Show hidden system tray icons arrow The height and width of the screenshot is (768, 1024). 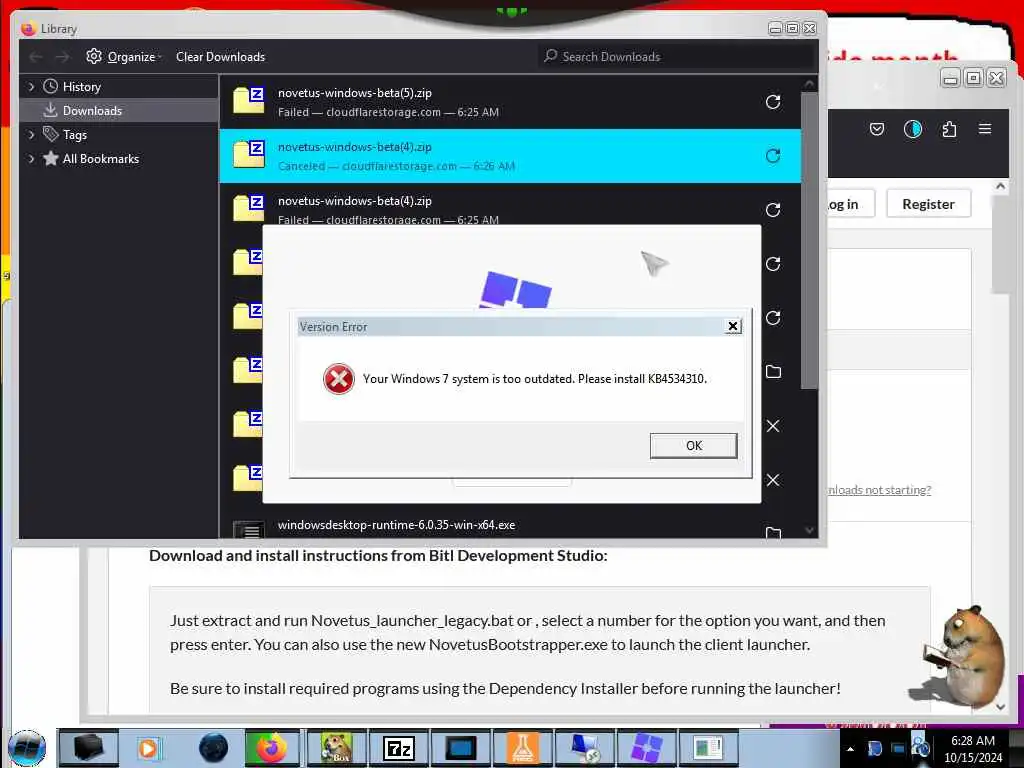coord(850,748)
